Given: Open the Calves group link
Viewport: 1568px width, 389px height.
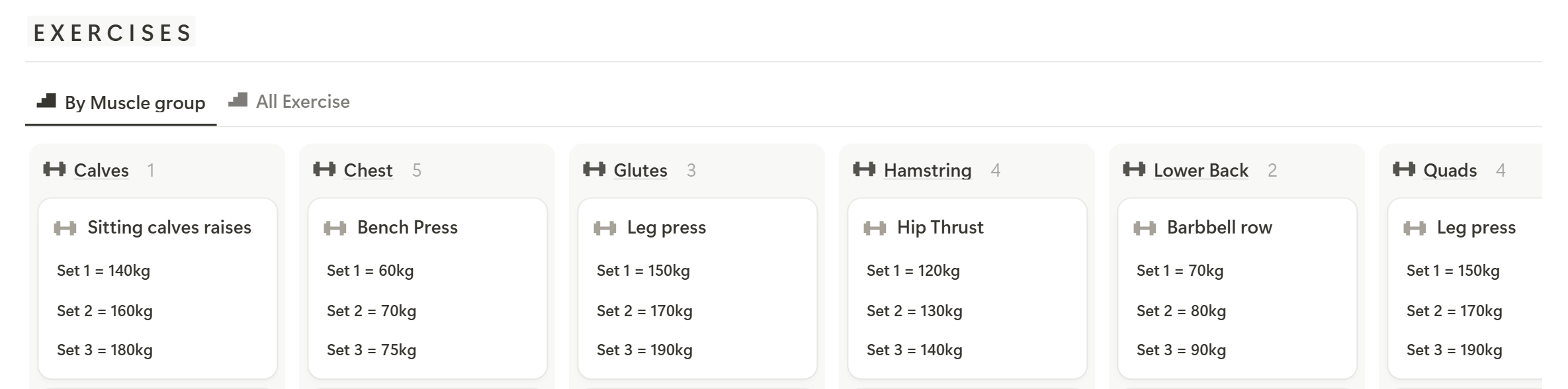Looking at the screenshot, I should tap(101, 170).
